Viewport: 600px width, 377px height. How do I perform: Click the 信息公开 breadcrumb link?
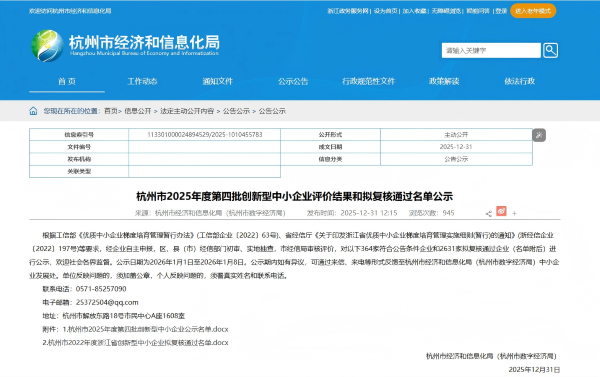137,111
